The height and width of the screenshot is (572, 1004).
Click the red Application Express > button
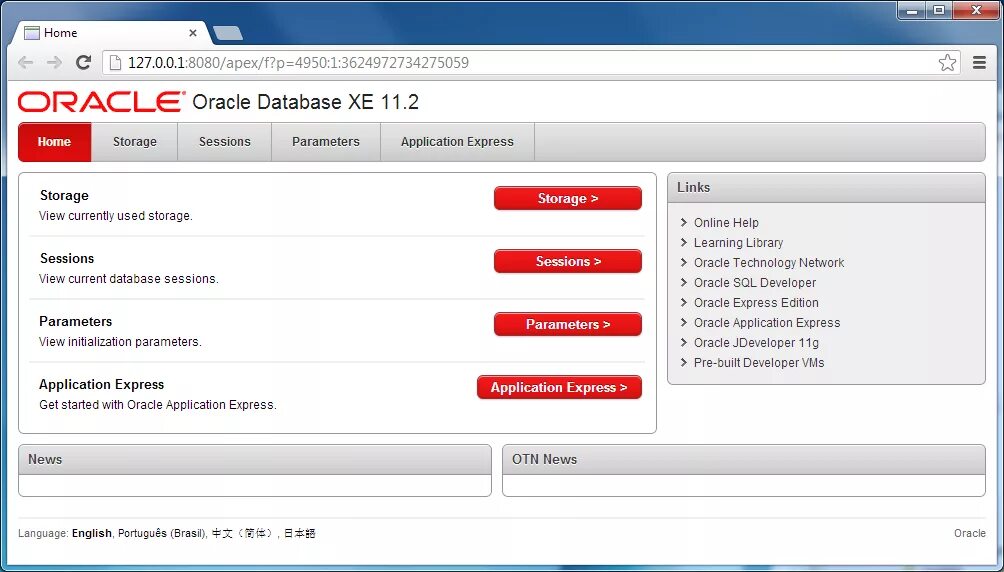(559, 388)
